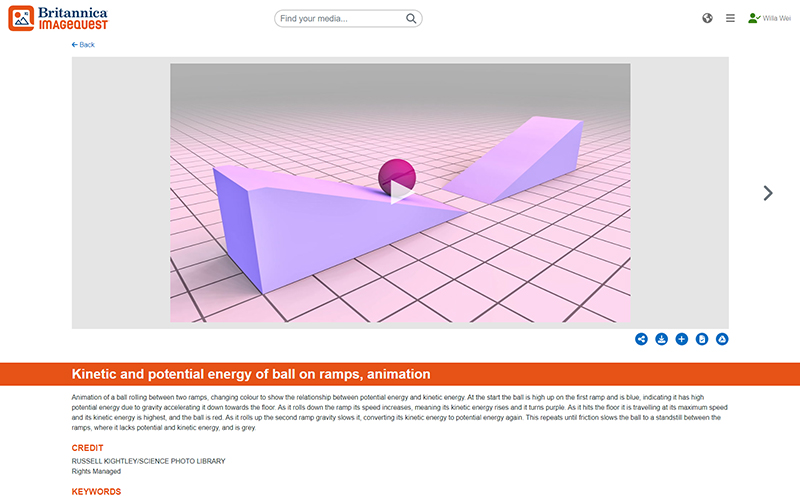Click the citation document icon
This screenshot has height=500, width=800.
click(x=702, y=339)
